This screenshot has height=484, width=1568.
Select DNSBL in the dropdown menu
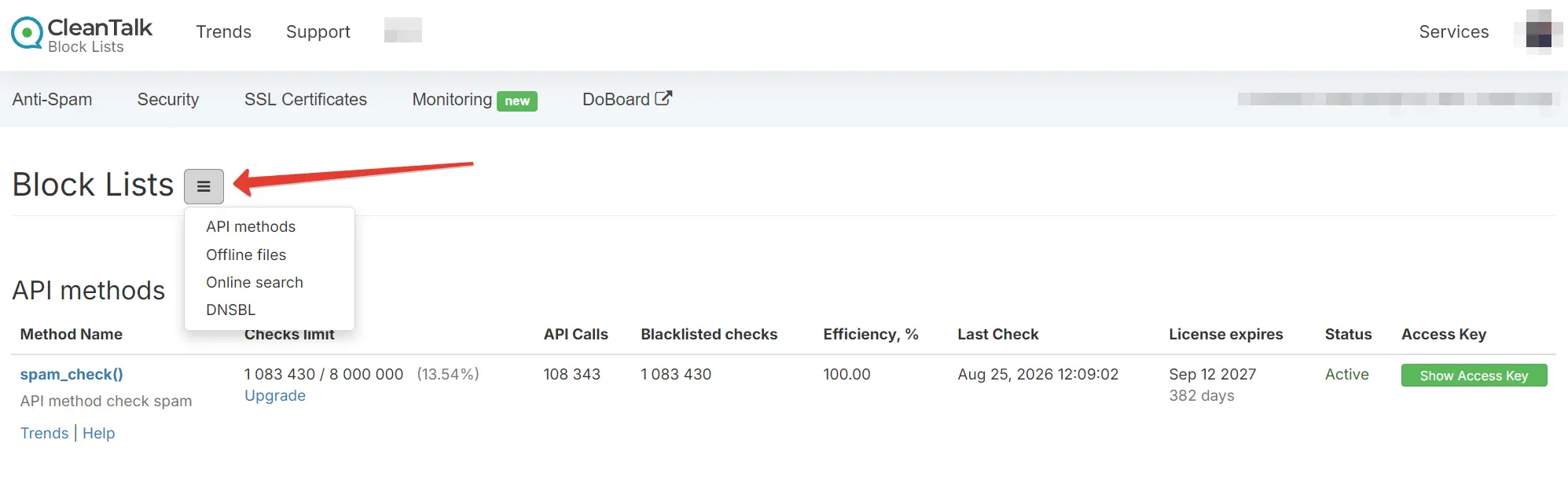click(230, 310)
